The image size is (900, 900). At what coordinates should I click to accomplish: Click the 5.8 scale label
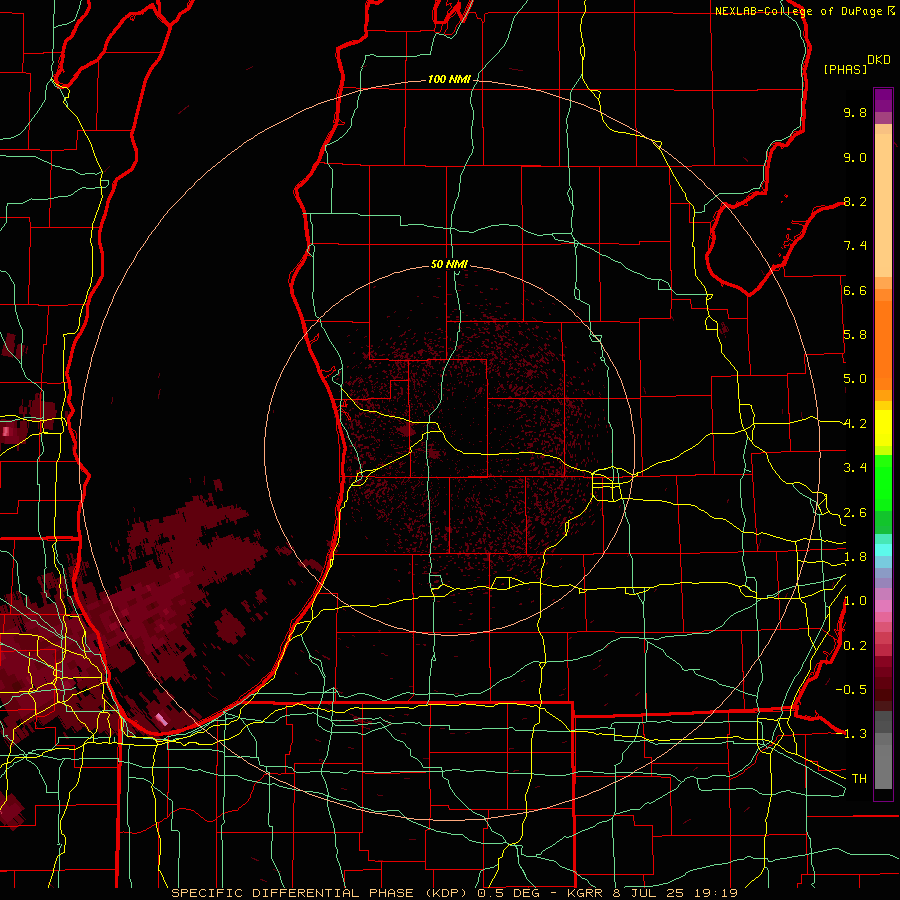tap(855, 335)
